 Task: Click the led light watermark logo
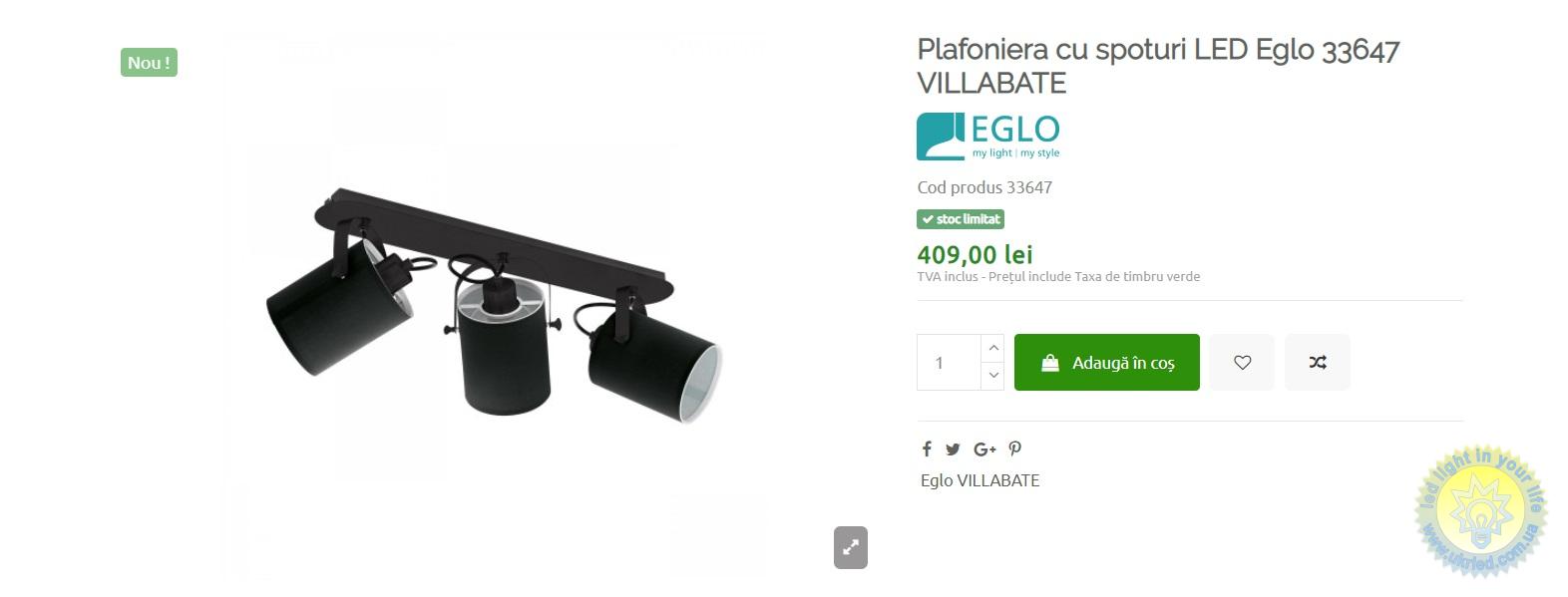tap(1480, 510)
